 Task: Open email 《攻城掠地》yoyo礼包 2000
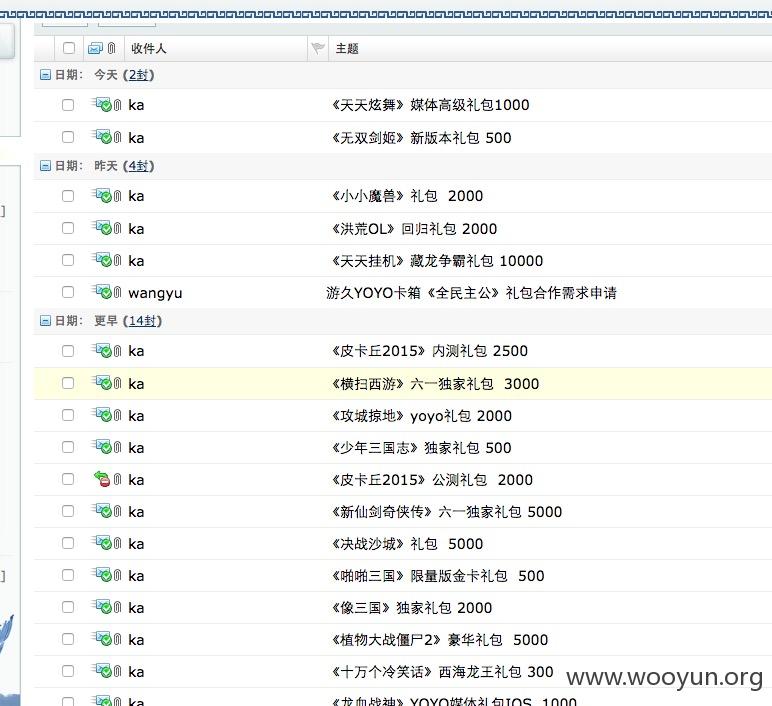coord(421,416)
